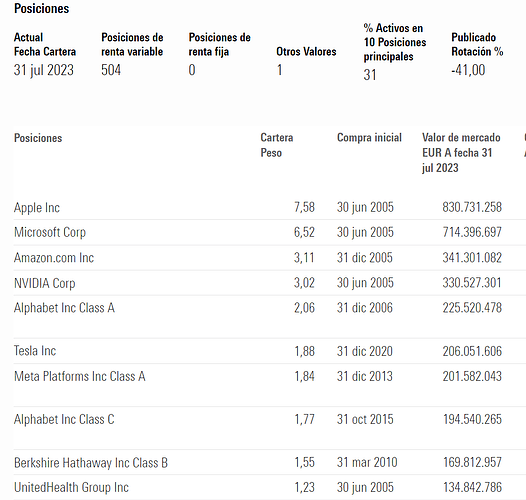Click the Publicado Rotación % label

tap(477, 44)
